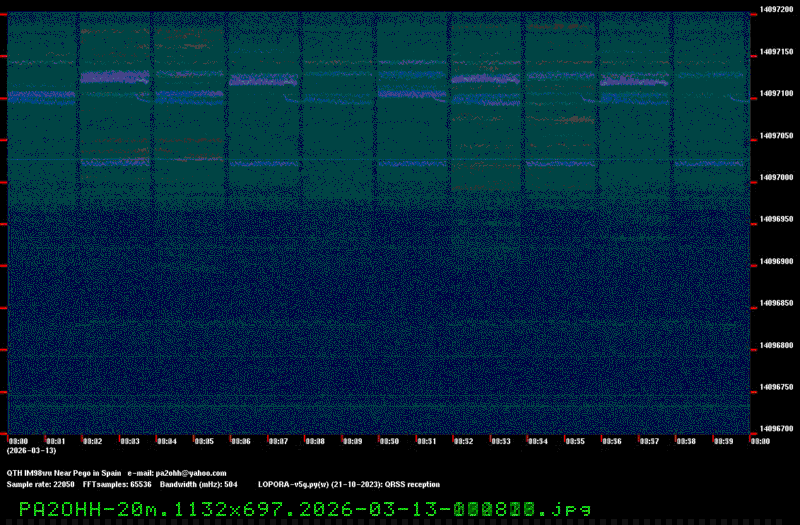800x525 pixels.
Task: Click the 14097200 frequency label
Action: (776, 9)
